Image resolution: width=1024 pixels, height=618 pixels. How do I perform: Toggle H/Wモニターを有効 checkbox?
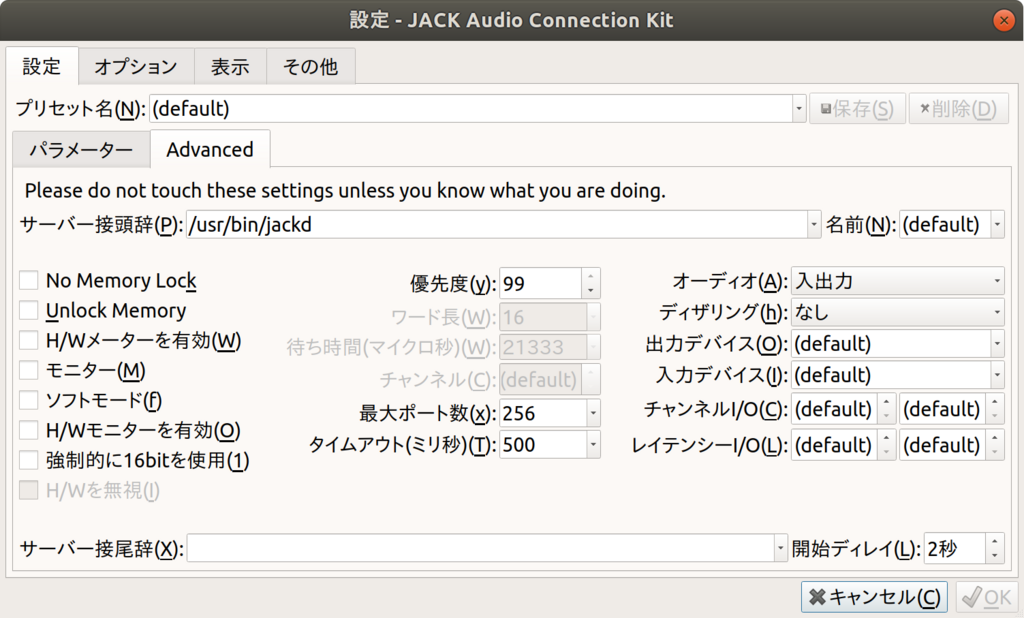coord(29,431)
